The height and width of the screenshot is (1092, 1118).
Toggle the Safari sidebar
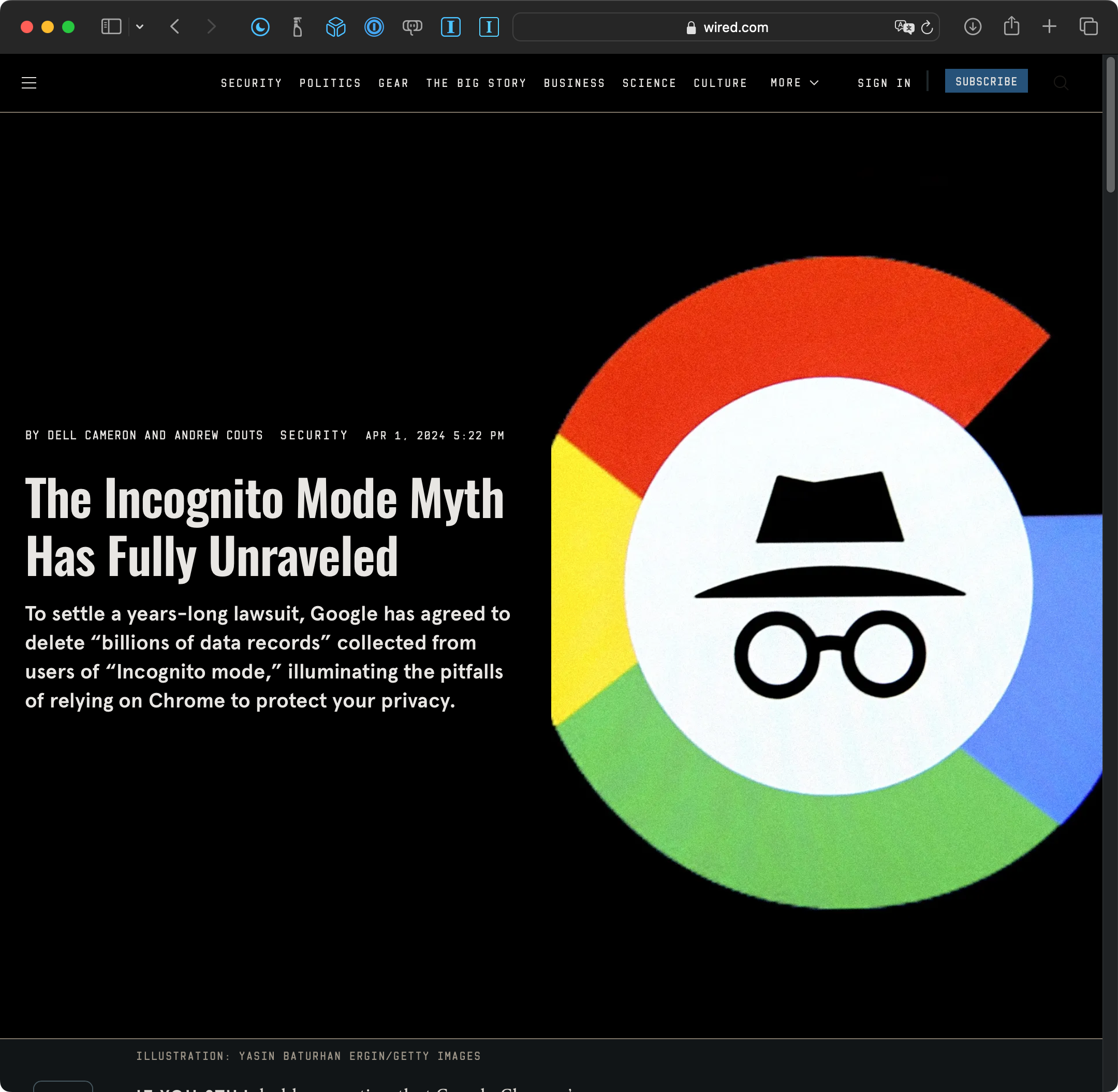pos(111,27)
